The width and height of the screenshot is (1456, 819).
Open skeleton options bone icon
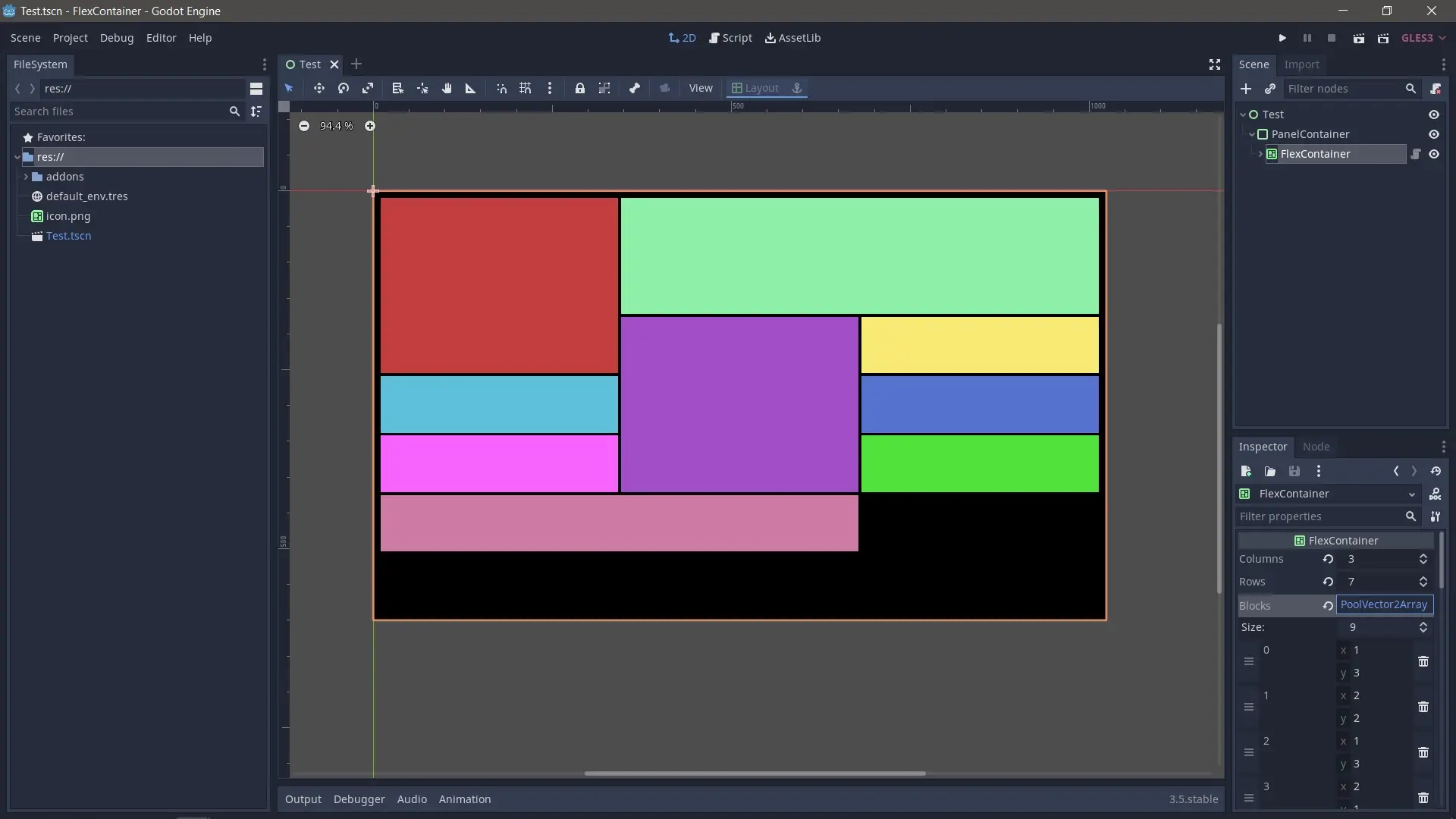click(x=635, y=89)
